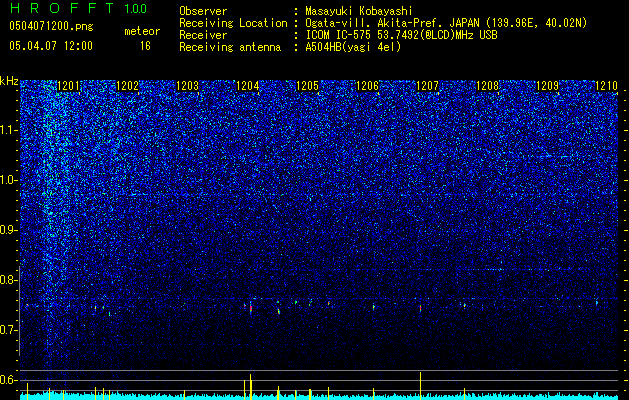Click the 1204 time marker
Screen dimensions: 629x400
tap(248, 85)
